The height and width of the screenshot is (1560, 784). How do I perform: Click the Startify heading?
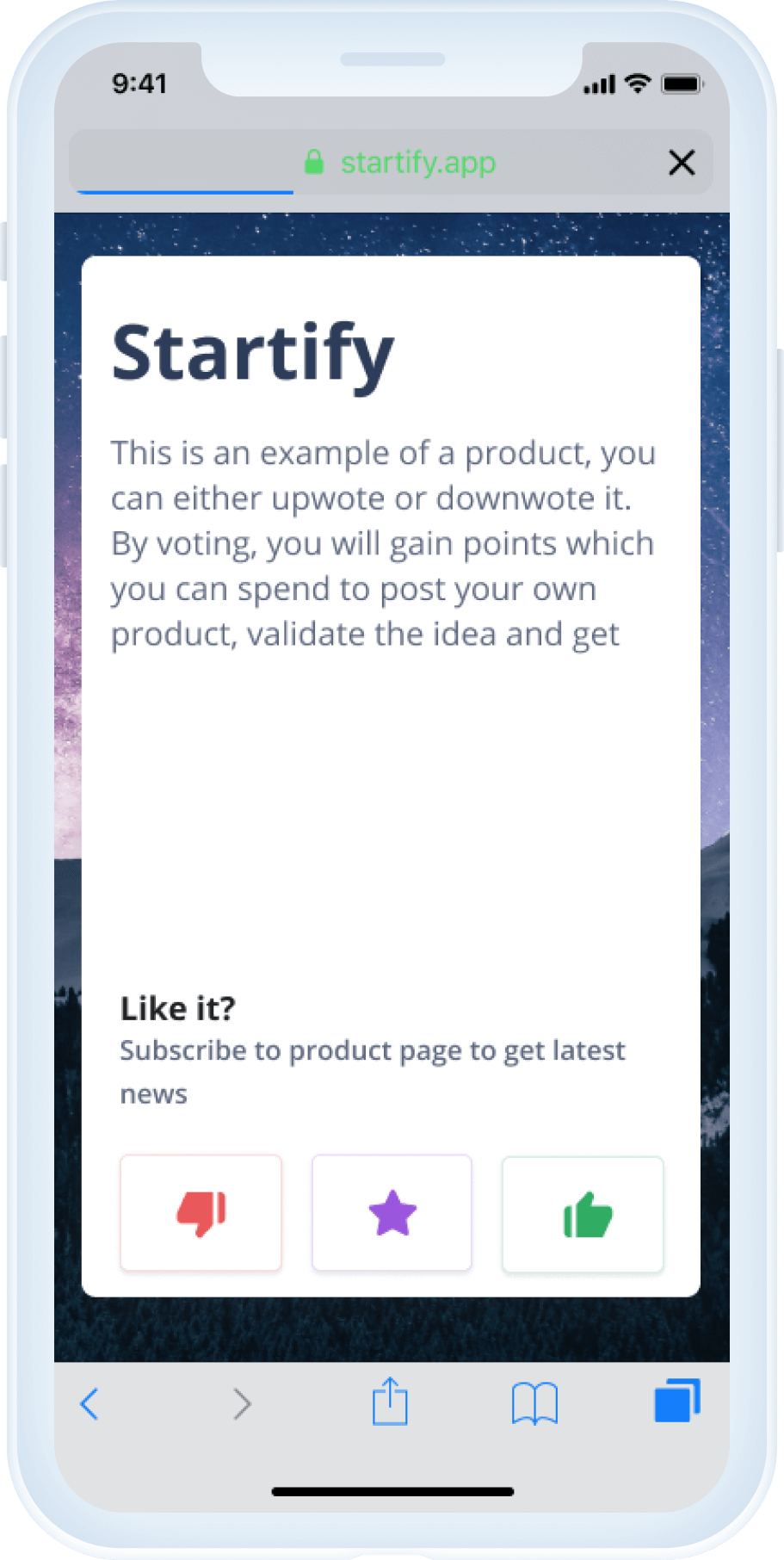253,354
